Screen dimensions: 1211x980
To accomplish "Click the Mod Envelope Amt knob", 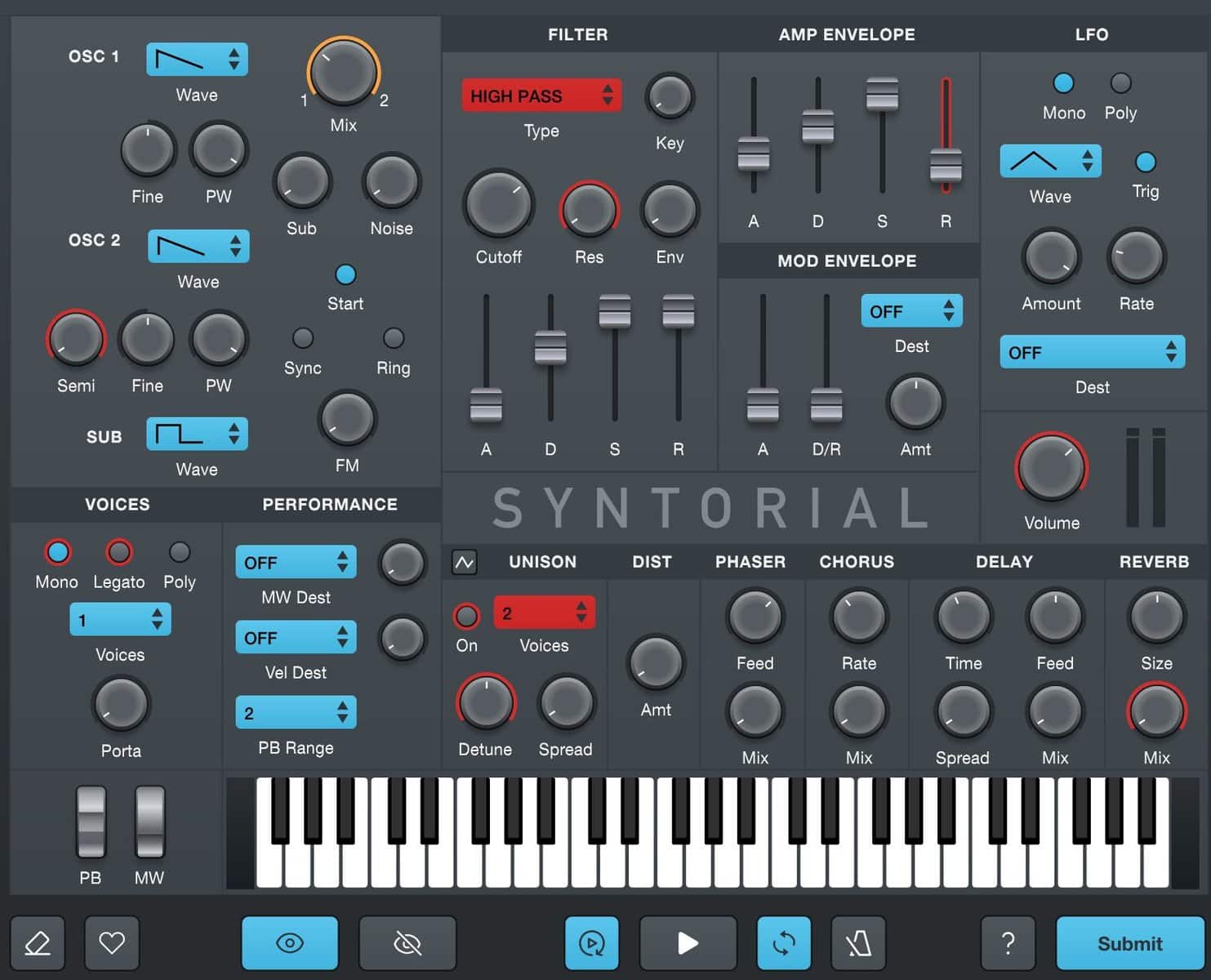I will tap(915, 403).
